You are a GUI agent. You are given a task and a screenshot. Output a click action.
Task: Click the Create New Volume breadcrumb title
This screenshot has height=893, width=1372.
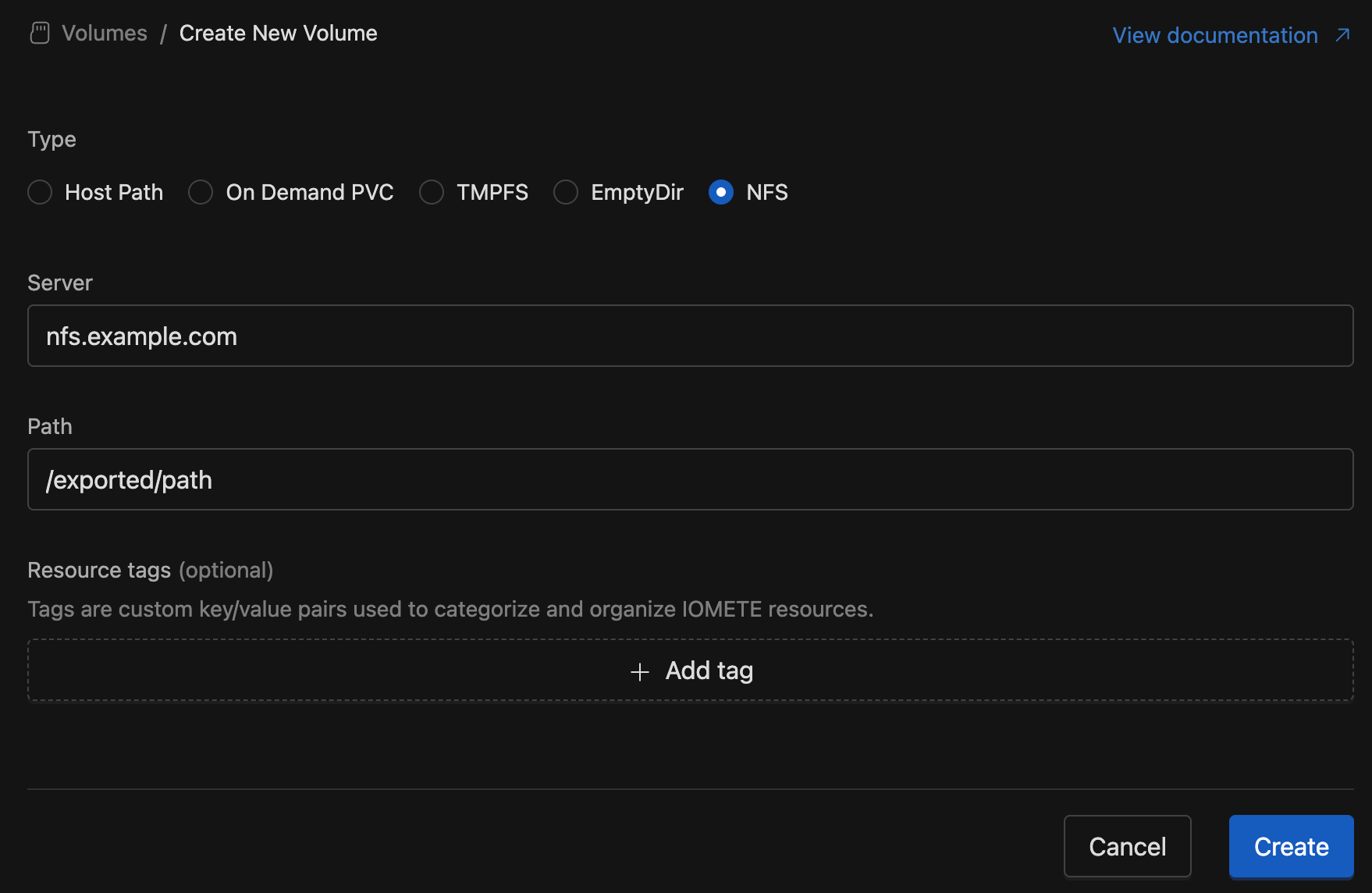click(278, 33)
